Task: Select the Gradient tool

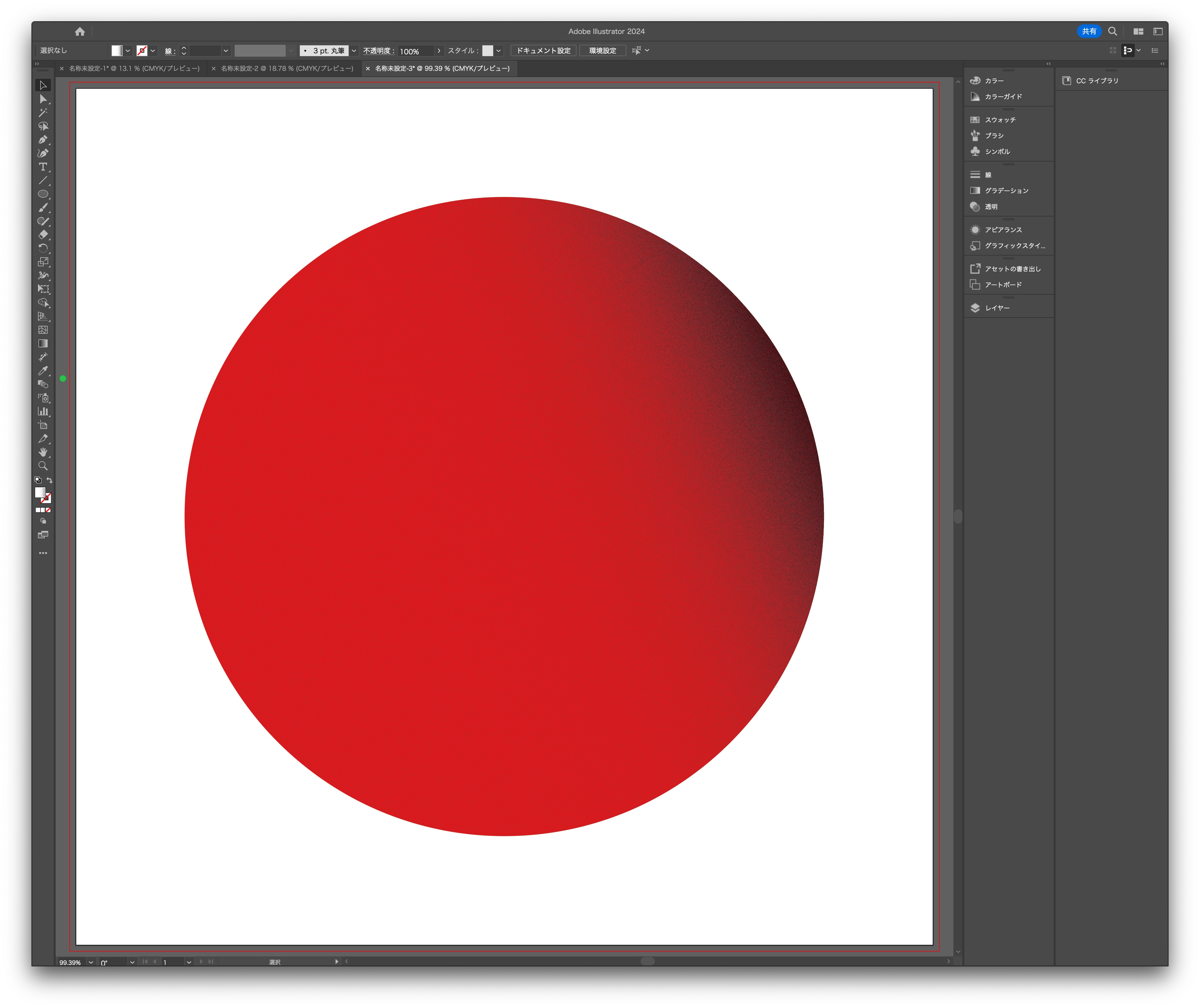Action: pyautogui.click(x=43, y=343)
